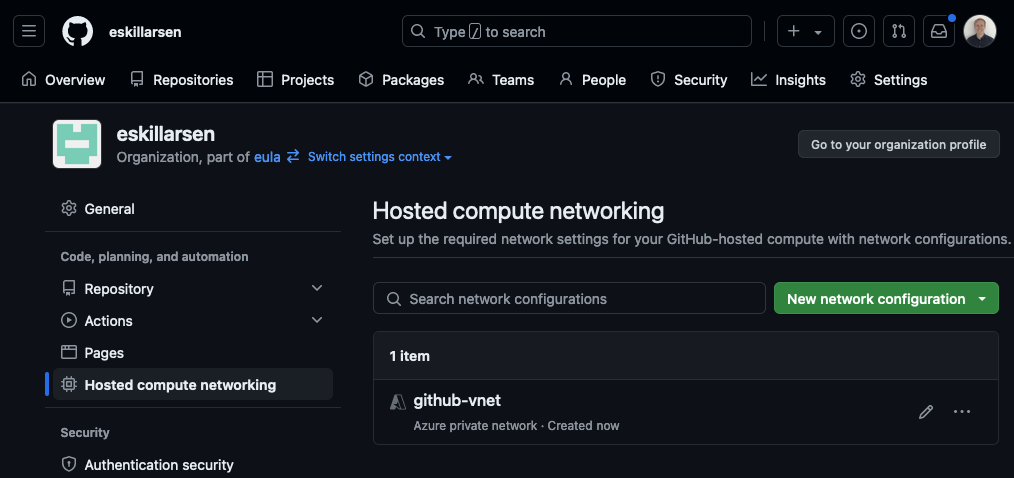
Task: Click the swap arrows icon by Switch settings context
Action: [x=293, y=157]
